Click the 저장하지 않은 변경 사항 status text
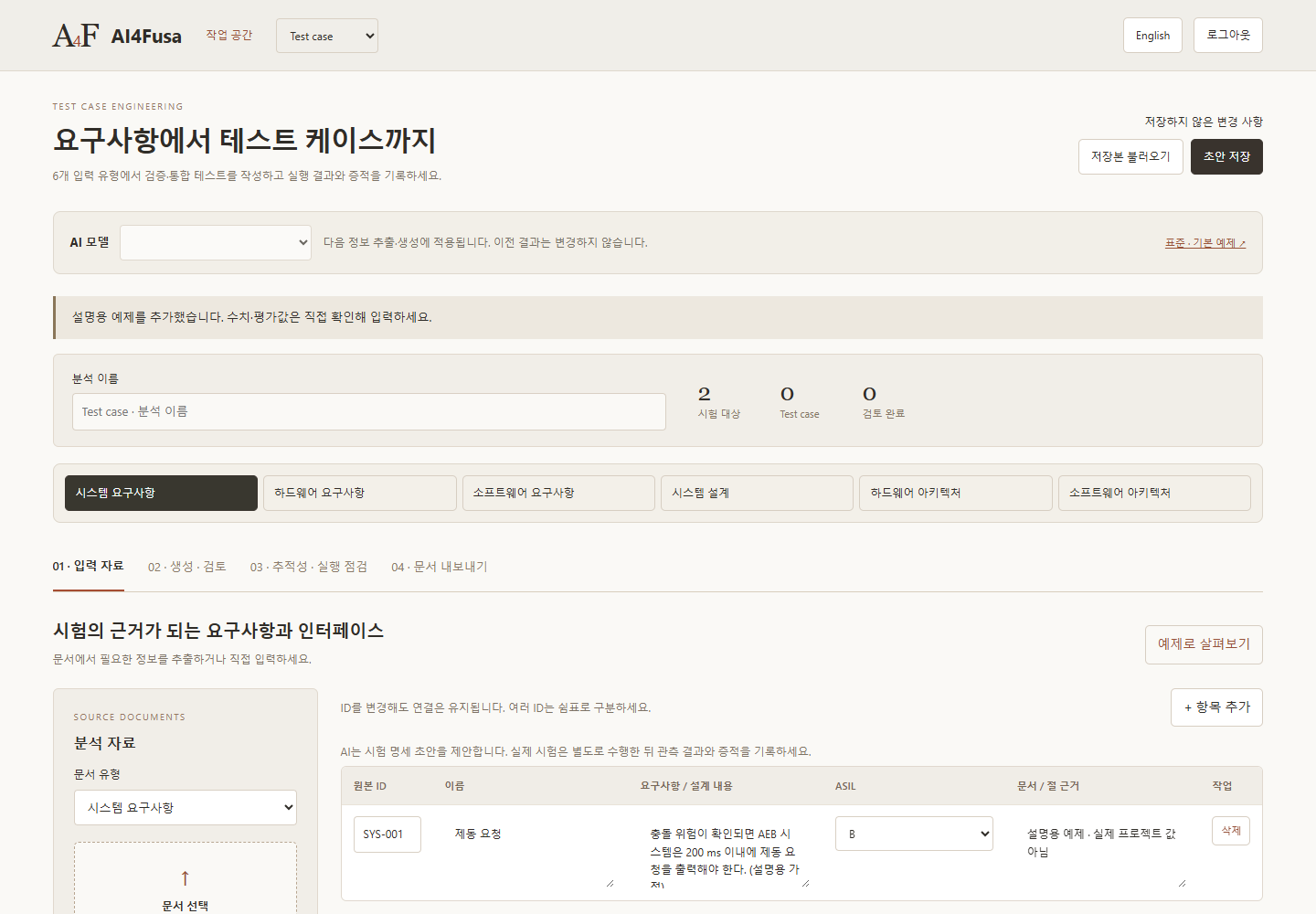Screen dimensions: 1316x914 pos(1204,122)
